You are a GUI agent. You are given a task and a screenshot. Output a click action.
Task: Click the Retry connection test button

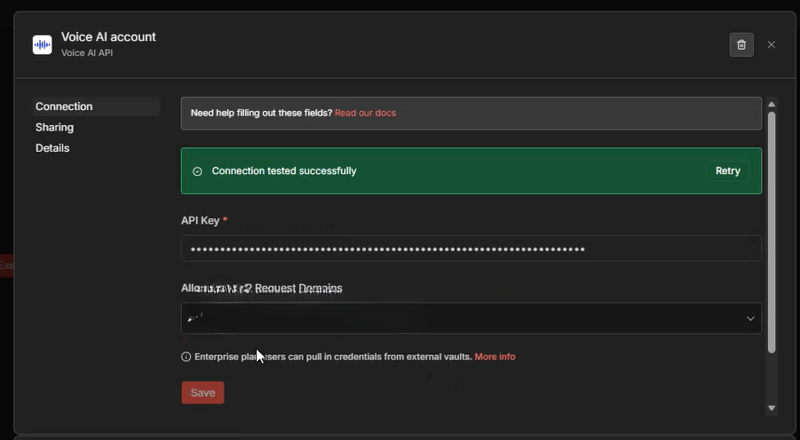point(728,171)
